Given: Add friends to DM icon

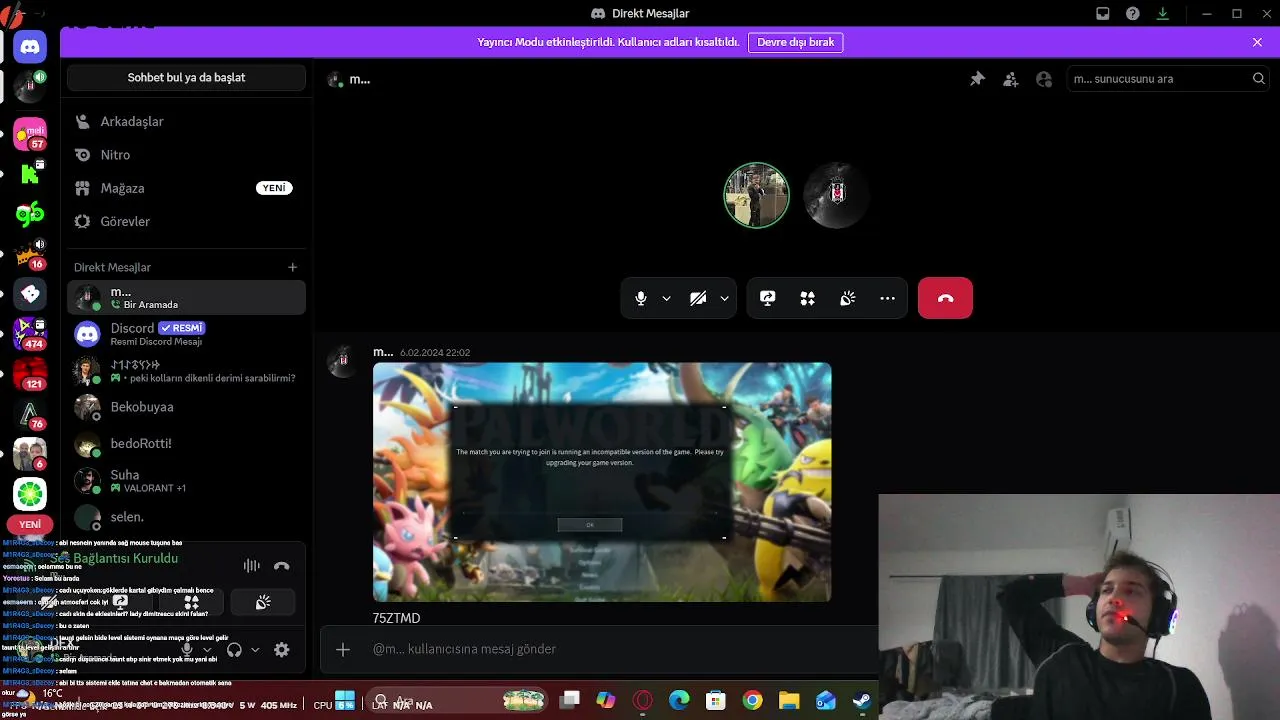Looking at the screenshot, I should (x=1011, y=79).
